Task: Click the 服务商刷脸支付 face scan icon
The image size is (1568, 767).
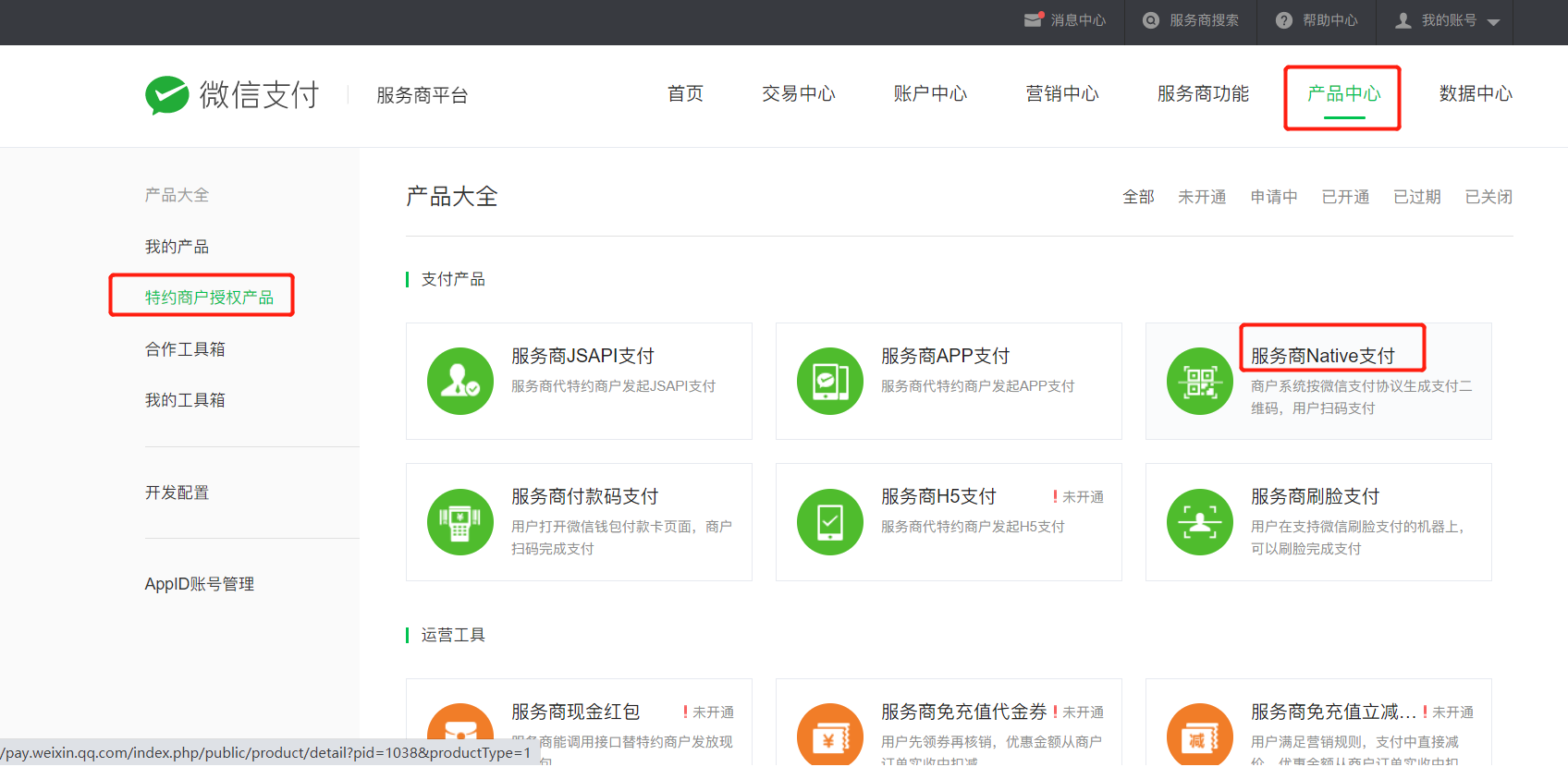Action: tap(1200, 522)
